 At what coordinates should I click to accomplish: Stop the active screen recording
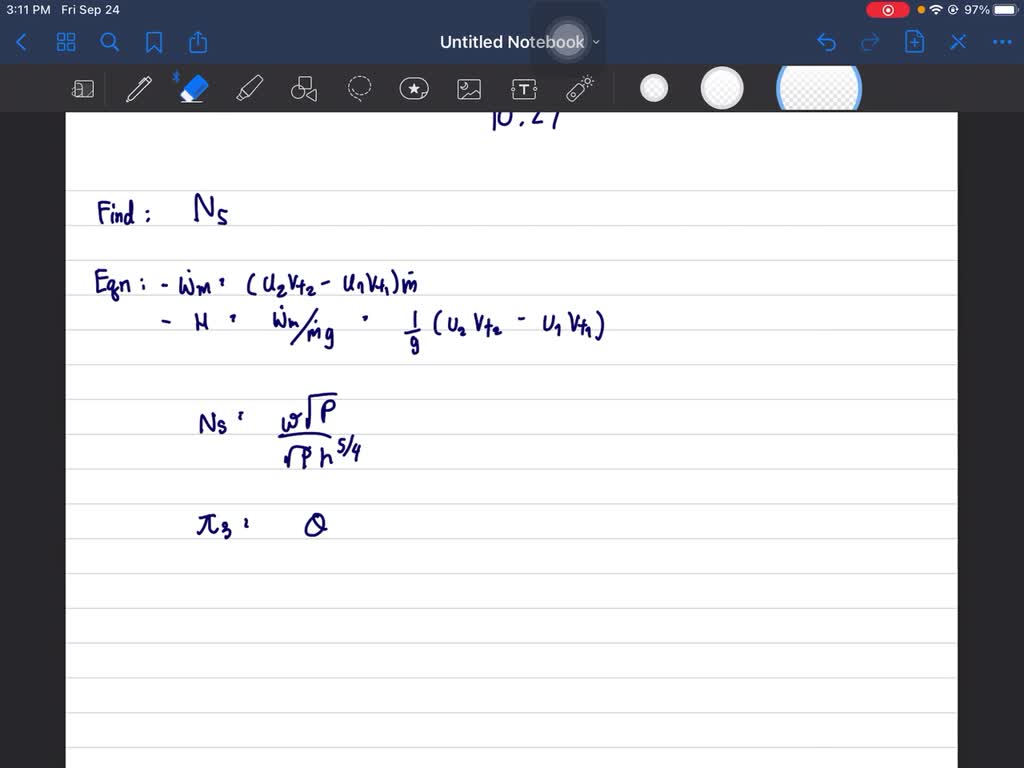tap(888, 9)
